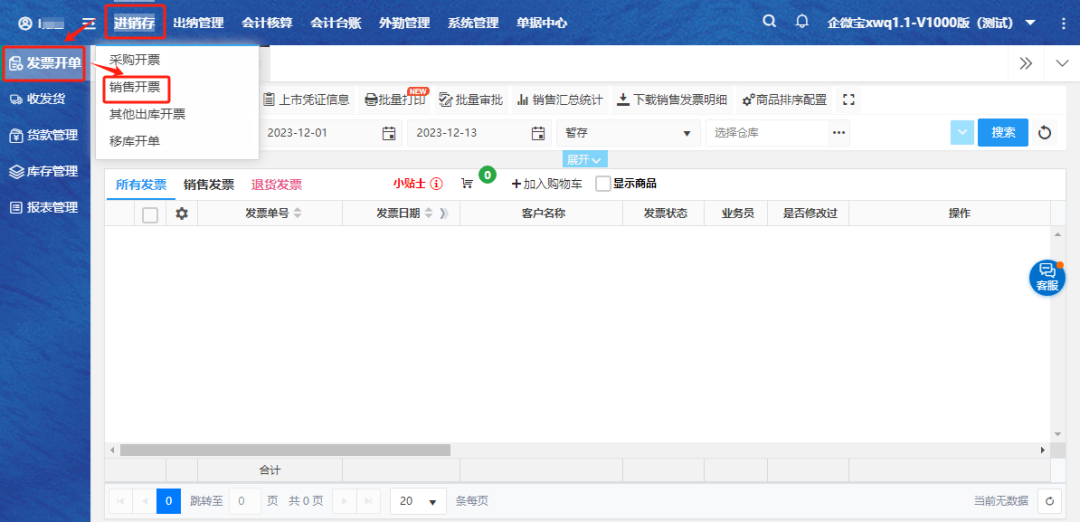Toggle fullscreen view icon in toolbar
Screen dimensions: 1080x522
[849, 100]
